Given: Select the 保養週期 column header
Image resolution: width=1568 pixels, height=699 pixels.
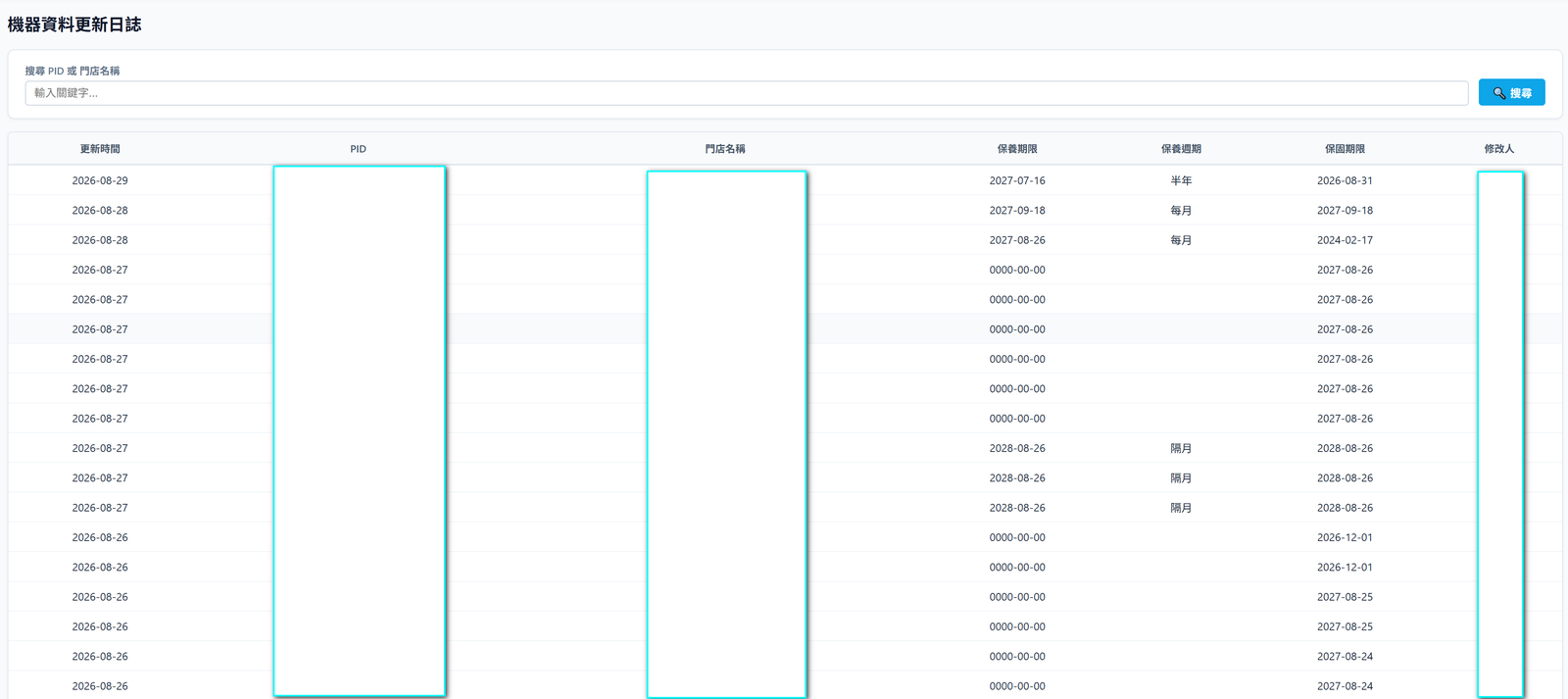Looking at the screenshot, I should (x=1181, y=149).
